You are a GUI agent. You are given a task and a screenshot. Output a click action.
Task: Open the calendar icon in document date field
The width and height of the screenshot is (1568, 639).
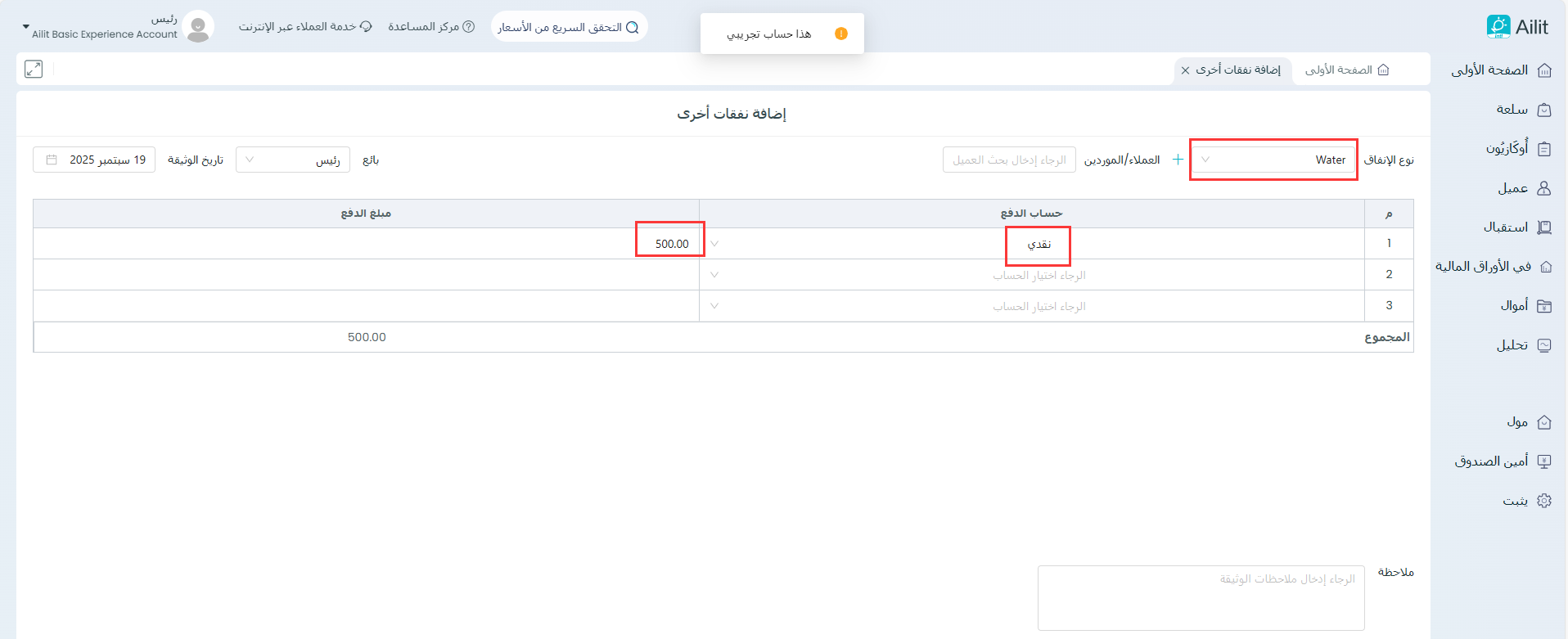[52, 160]
